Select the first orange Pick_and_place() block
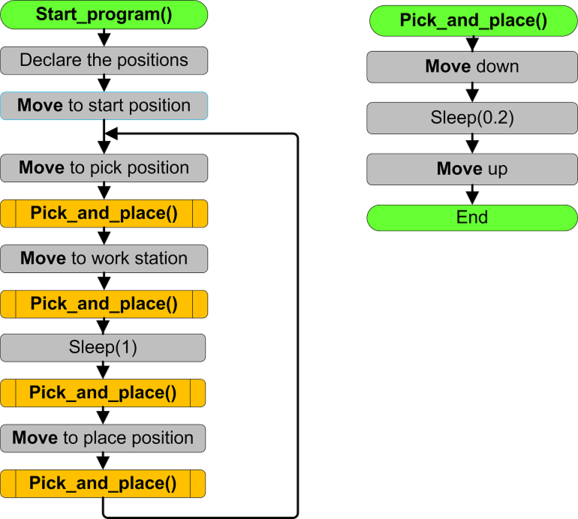578x519 pixels. coord(104,213)
